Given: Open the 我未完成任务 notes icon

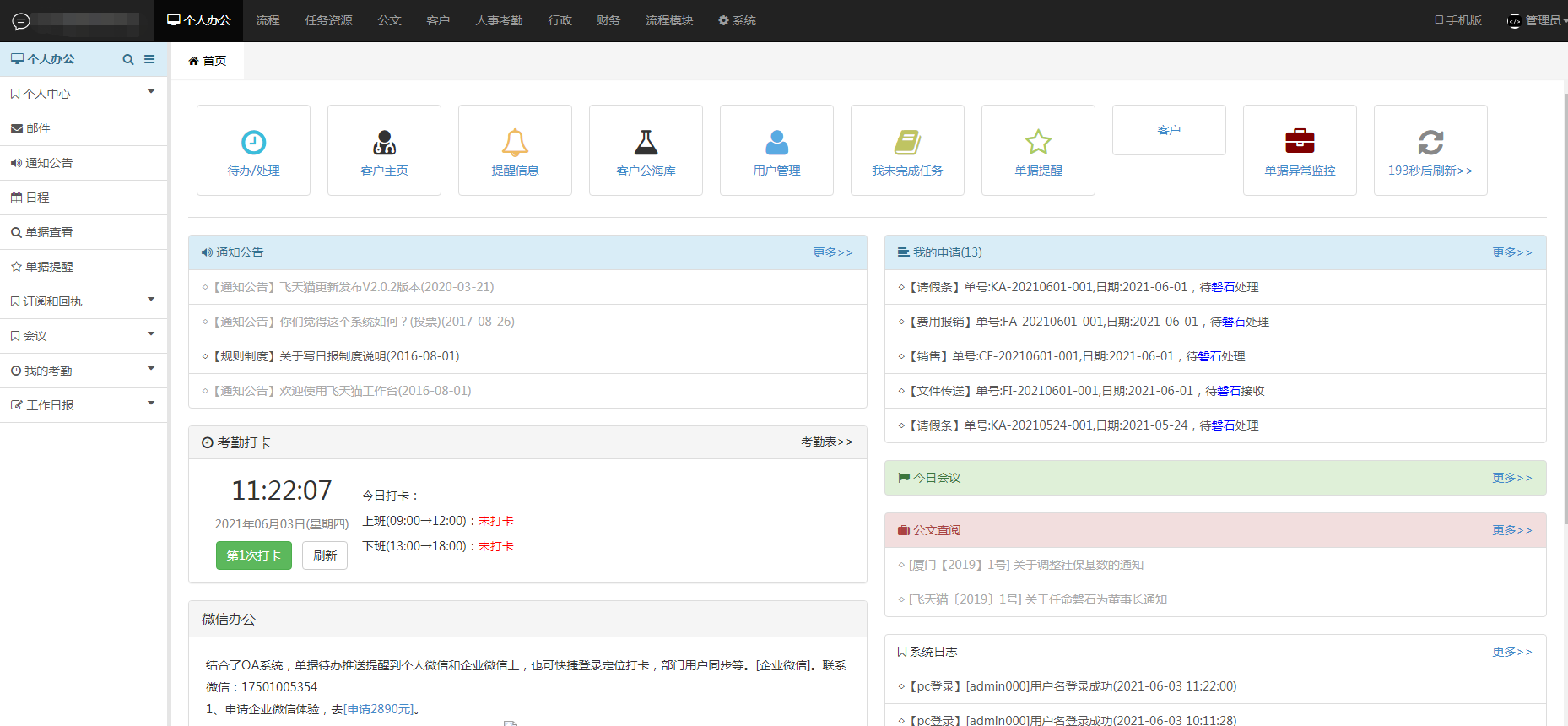Looking at the screenshot, I should pos(907,144).
